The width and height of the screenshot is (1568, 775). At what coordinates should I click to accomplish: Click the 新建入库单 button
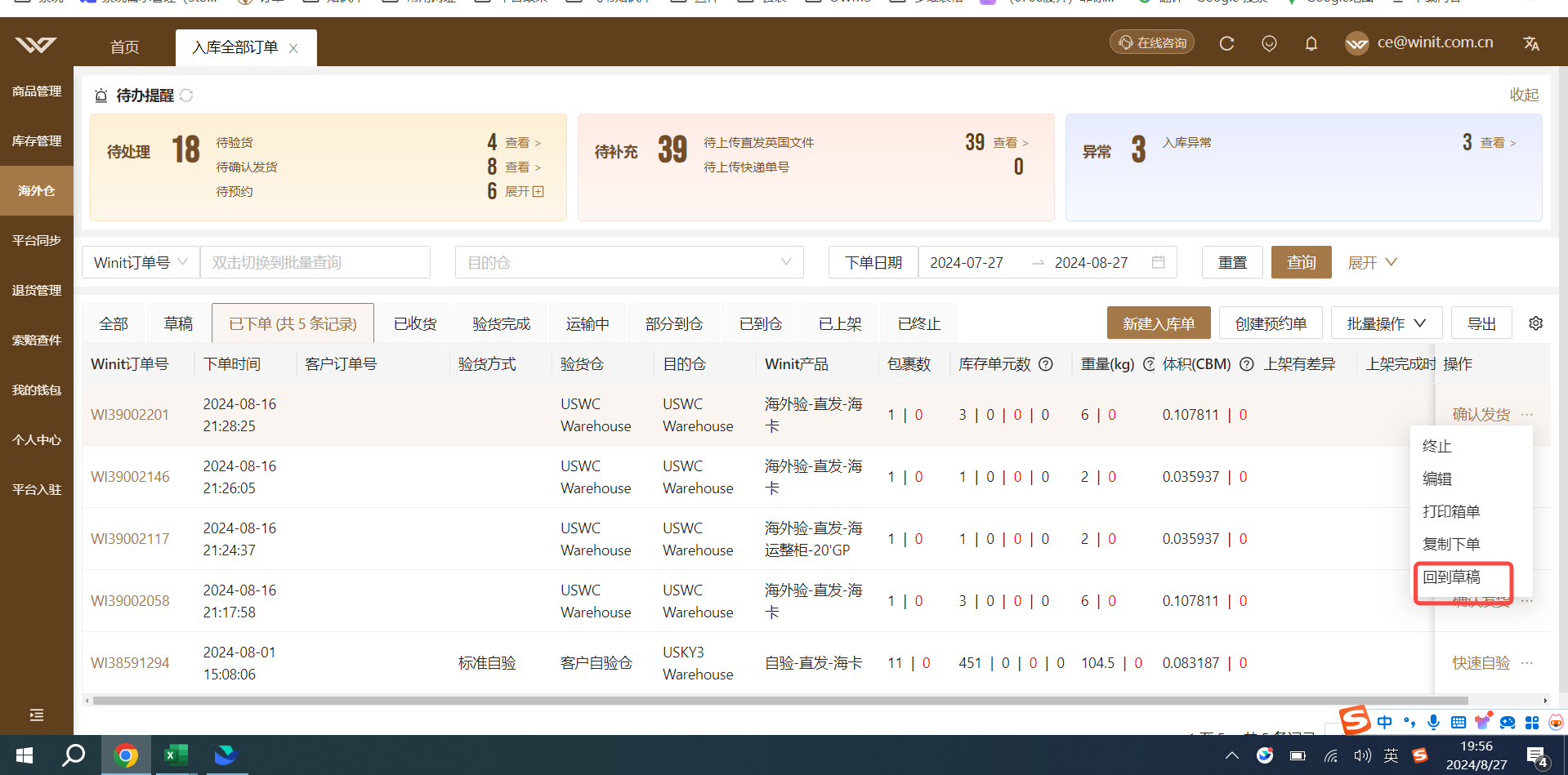[x=1159, y=323]
